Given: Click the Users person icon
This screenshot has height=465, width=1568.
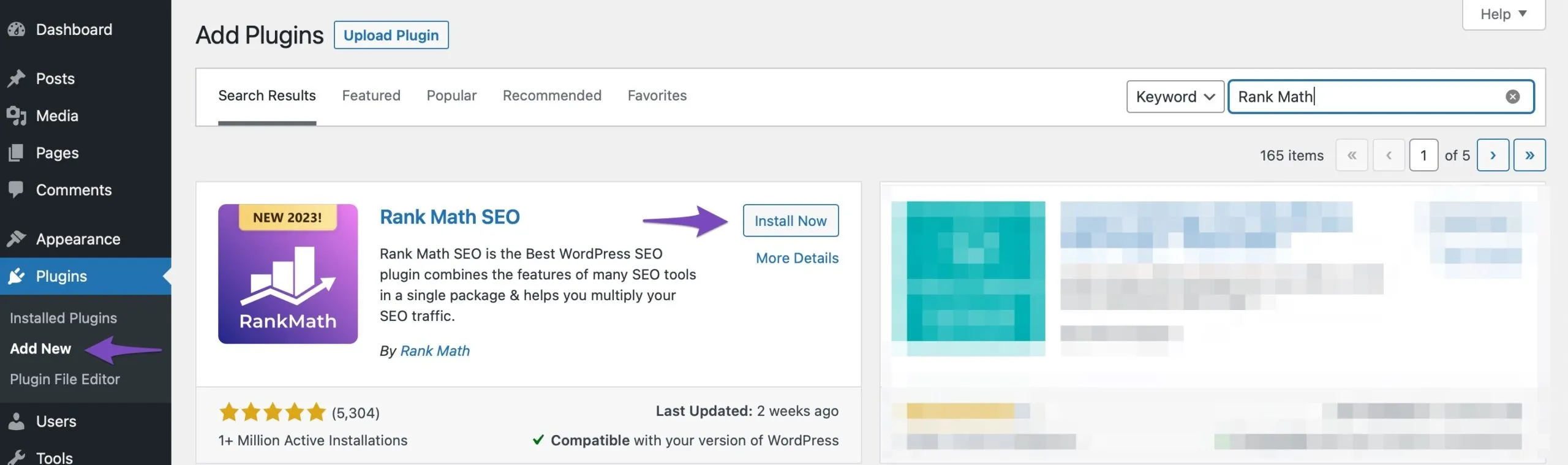Looking at the screenshot, I should point(17,422).
